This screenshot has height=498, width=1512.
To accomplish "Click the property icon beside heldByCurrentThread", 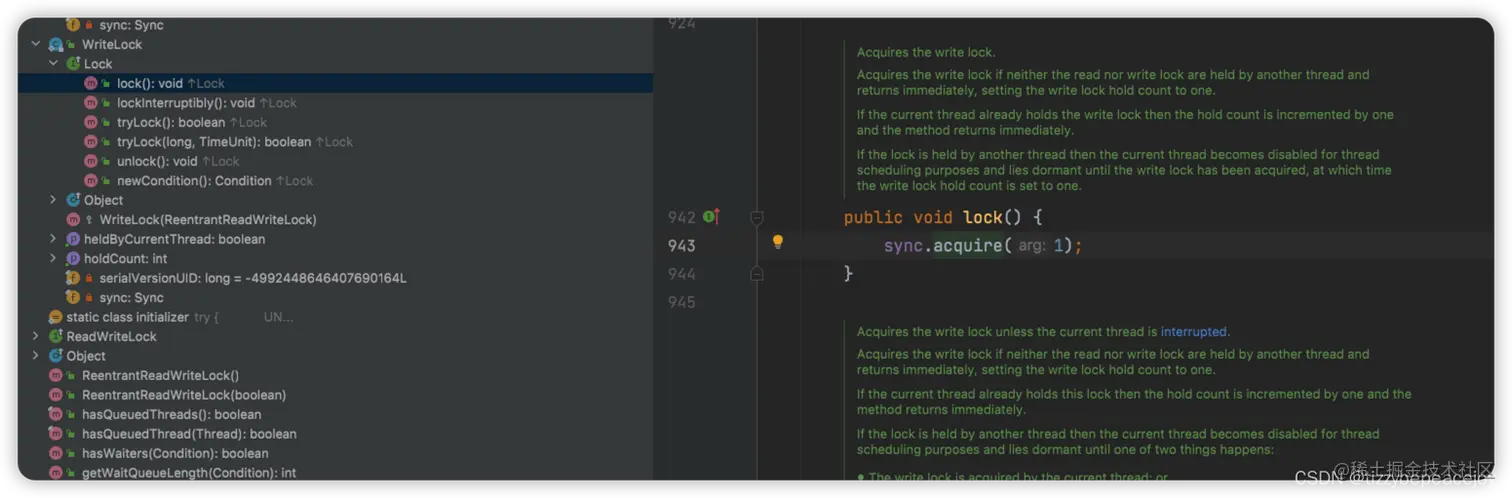I will (73, 239).
